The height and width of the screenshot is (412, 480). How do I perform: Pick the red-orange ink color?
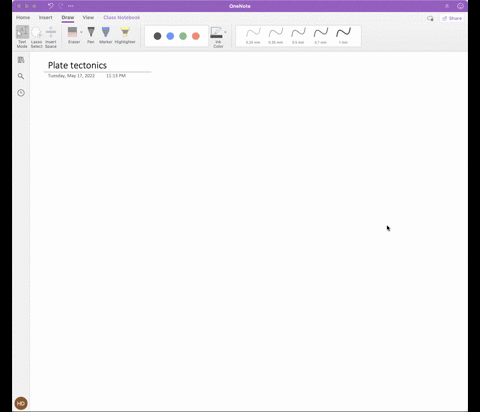[196, 36]
